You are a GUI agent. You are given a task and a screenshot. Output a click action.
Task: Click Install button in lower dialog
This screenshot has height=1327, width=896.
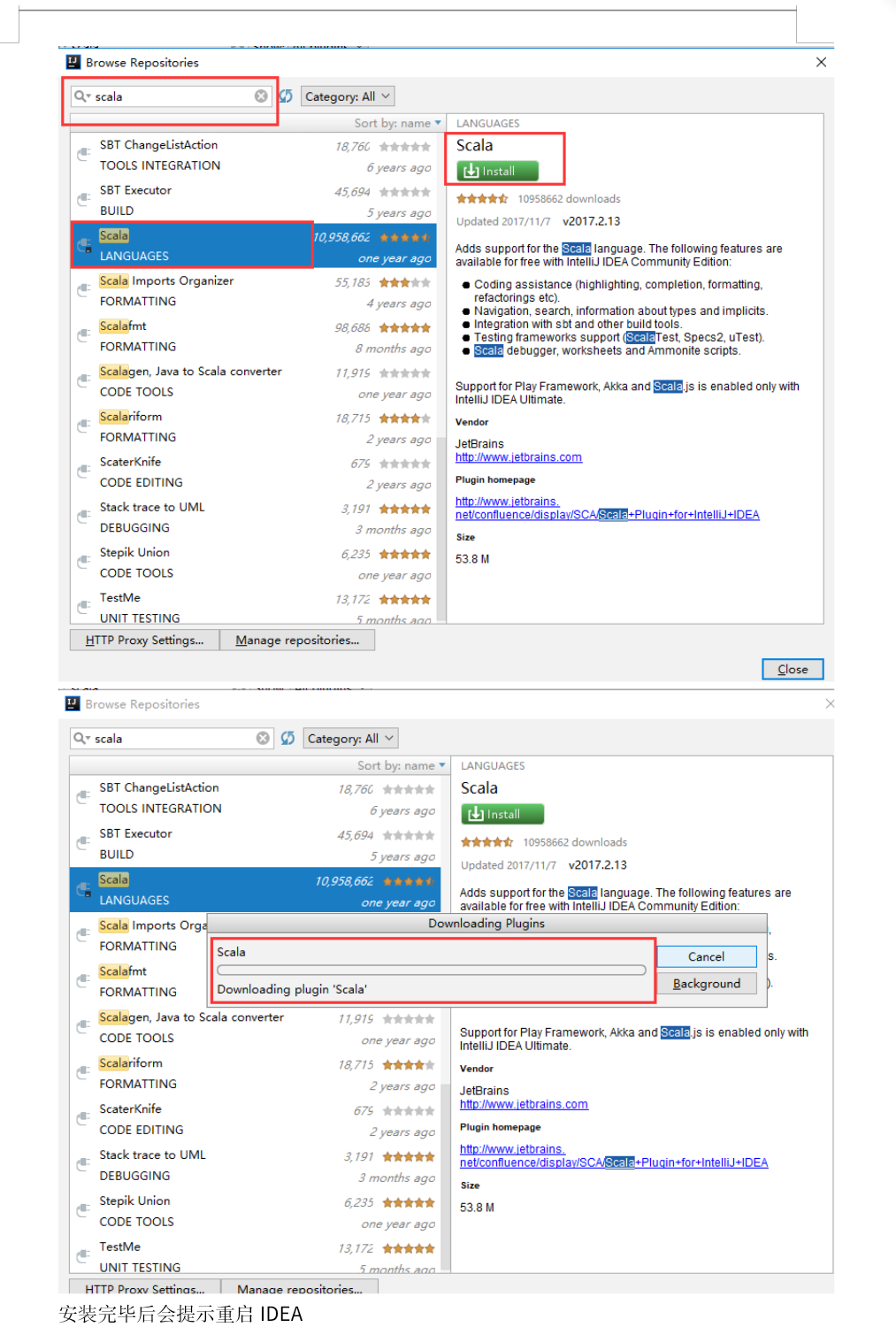coord(502,814)
